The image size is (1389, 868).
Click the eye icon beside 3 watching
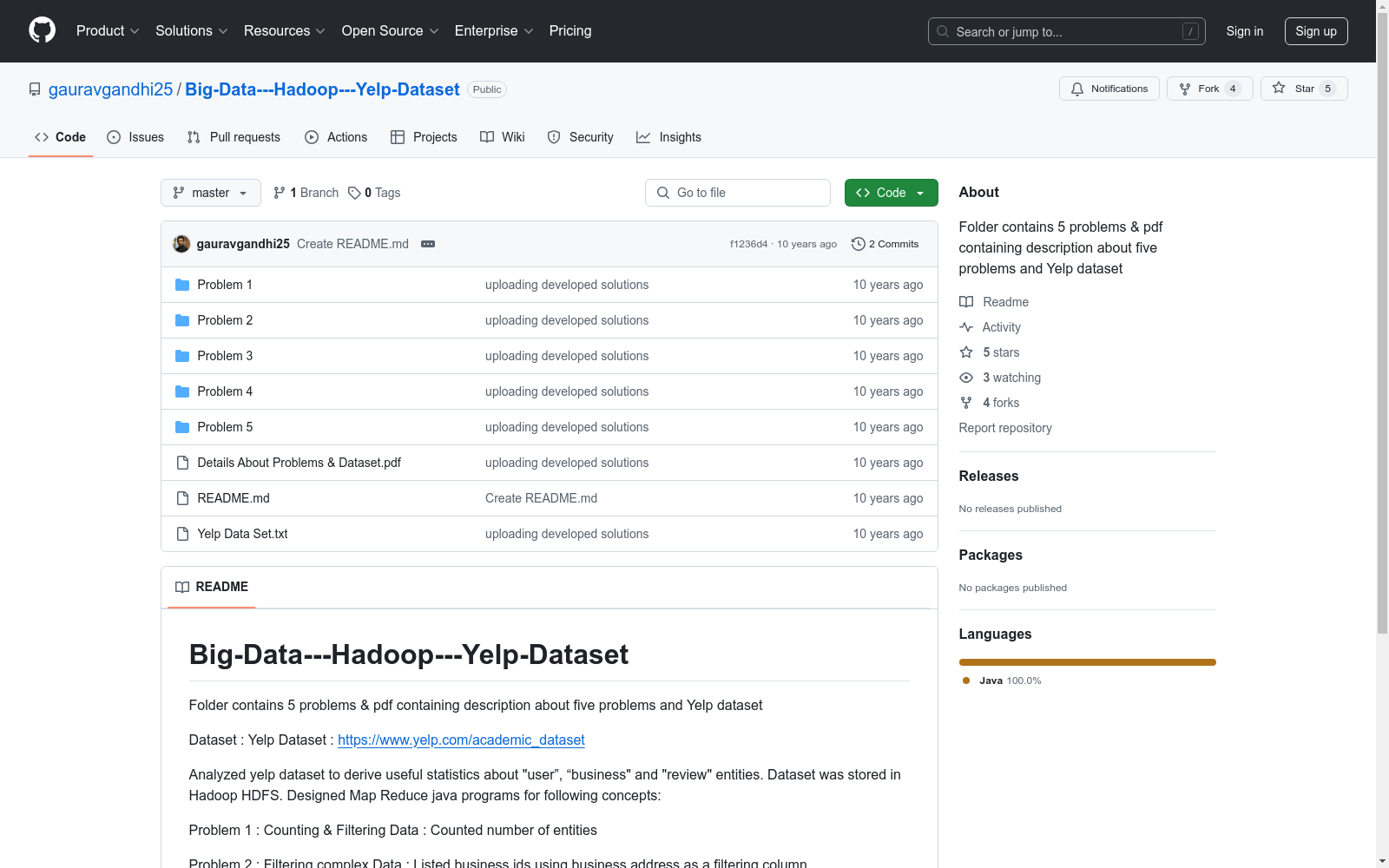966,378
